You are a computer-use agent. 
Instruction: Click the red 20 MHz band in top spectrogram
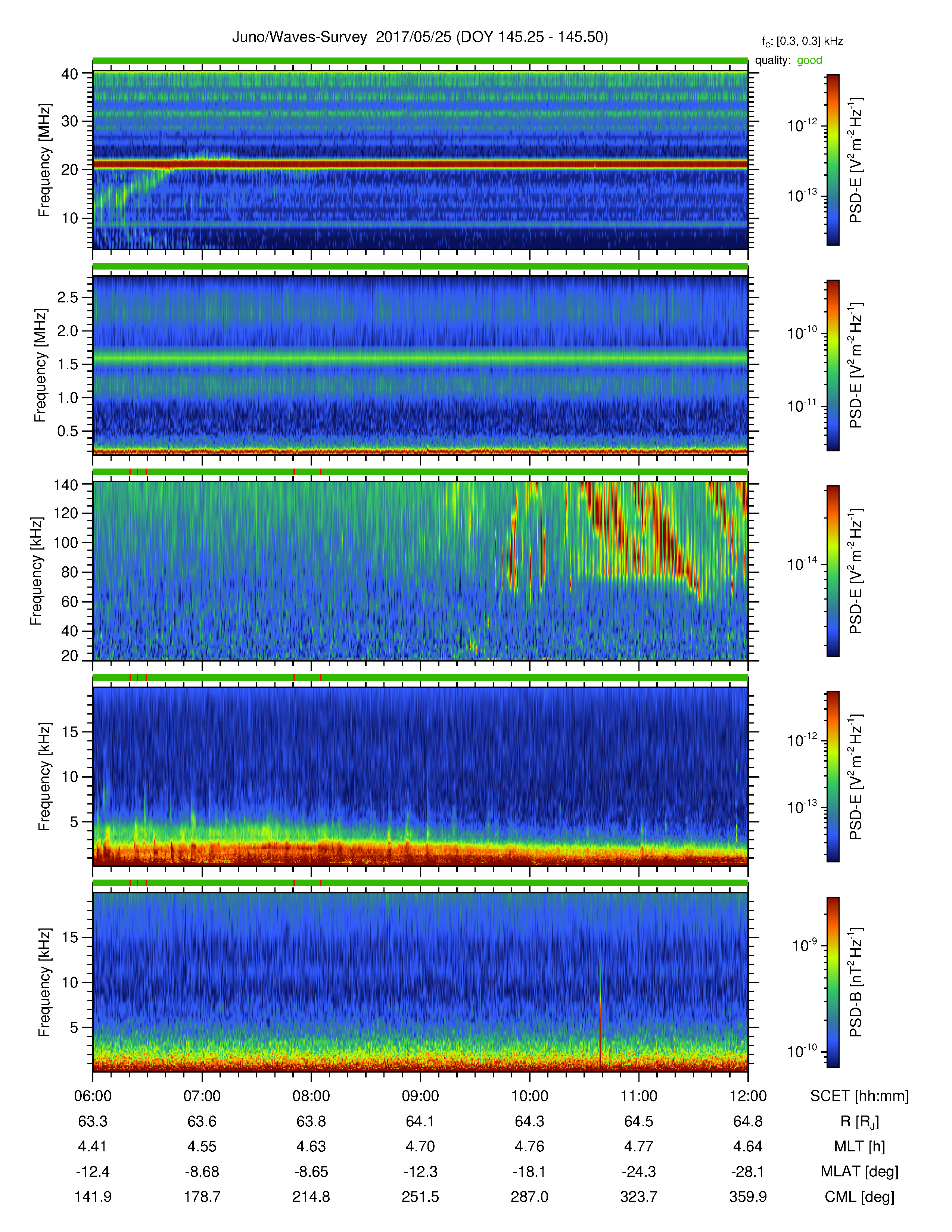coord(420,164)
